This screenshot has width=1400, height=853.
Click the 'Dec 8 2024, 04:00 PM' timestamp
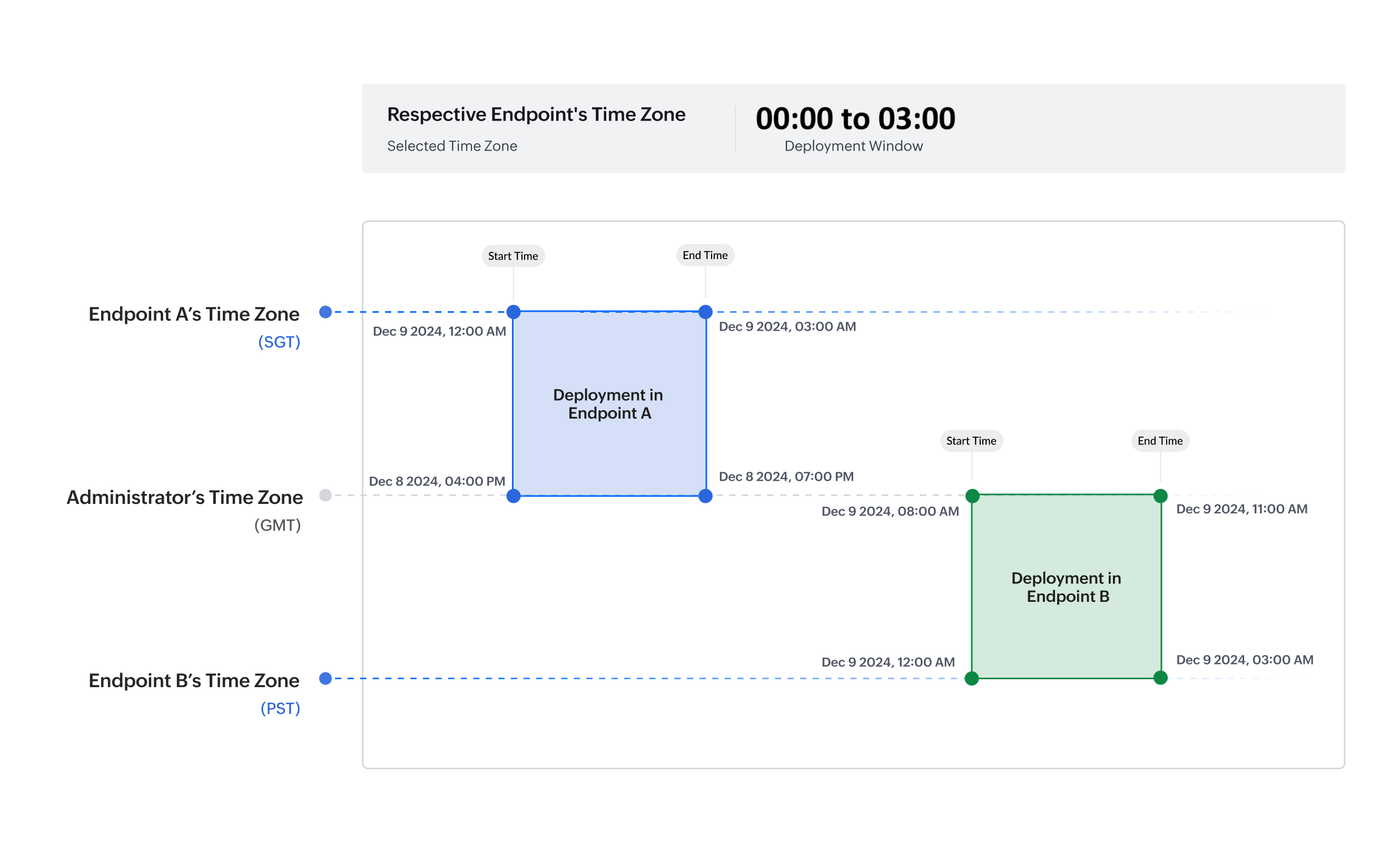pyautogui.click(x=437, y=481)
